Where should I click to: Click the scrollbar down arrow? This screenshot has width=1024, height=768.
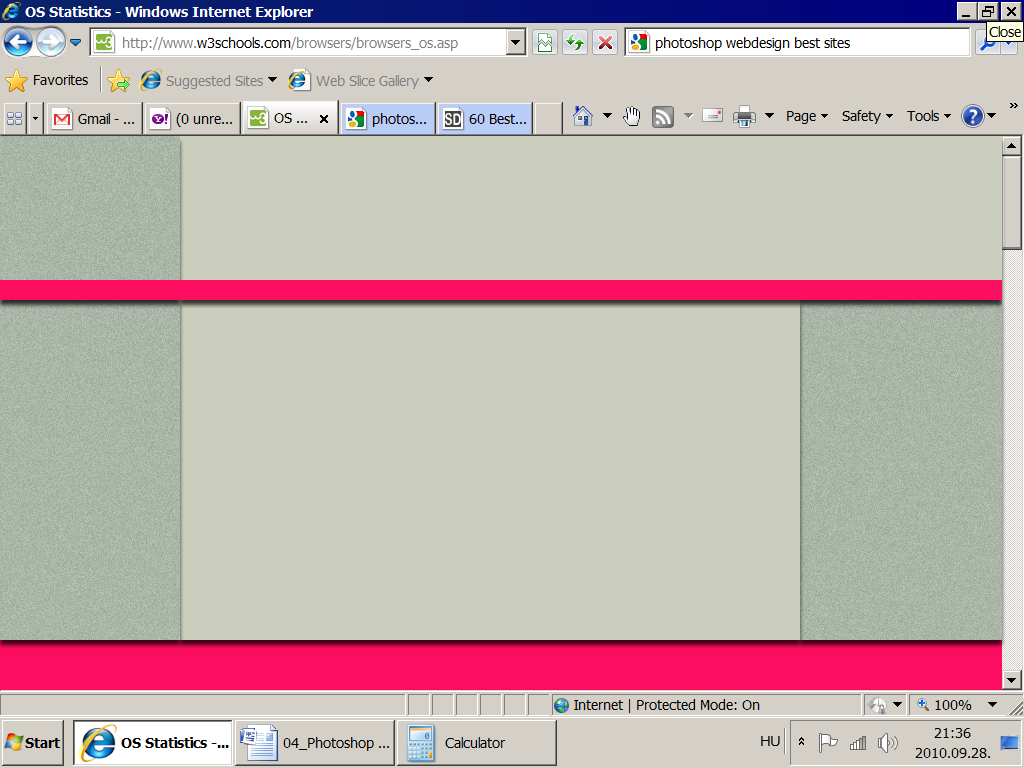1012,680
